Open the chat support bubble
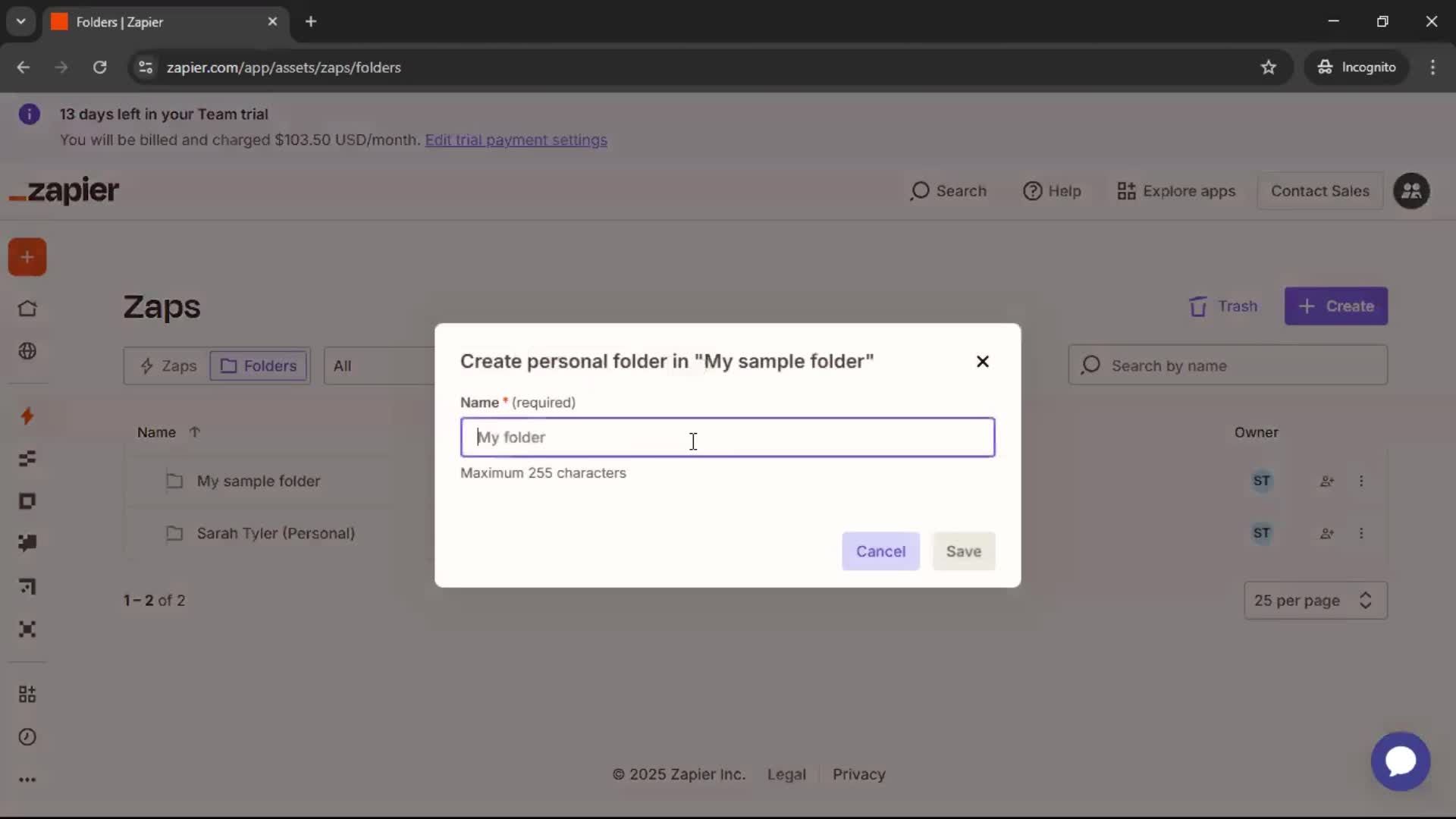The height and width of the screenshot is (819, 1456). [1400, 761]
